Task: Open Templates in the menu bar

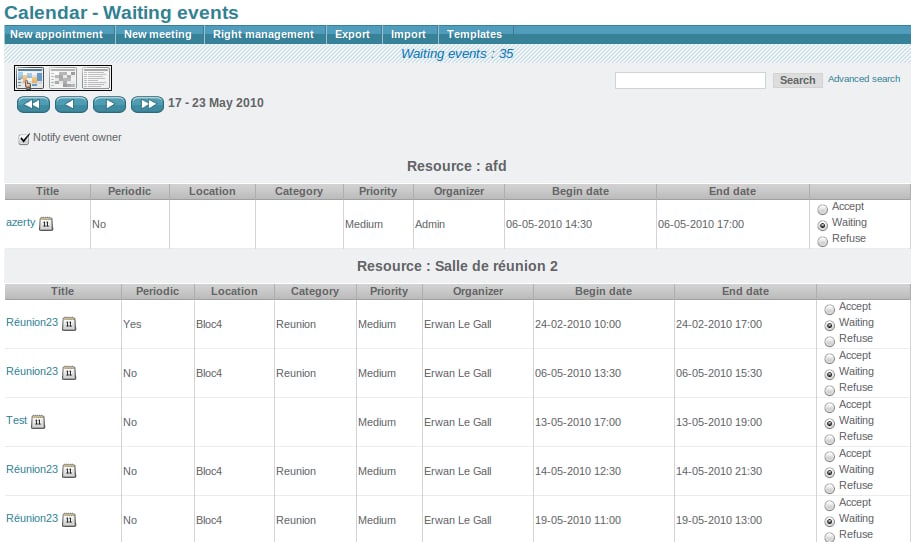Action: click(x=474, y=34)
